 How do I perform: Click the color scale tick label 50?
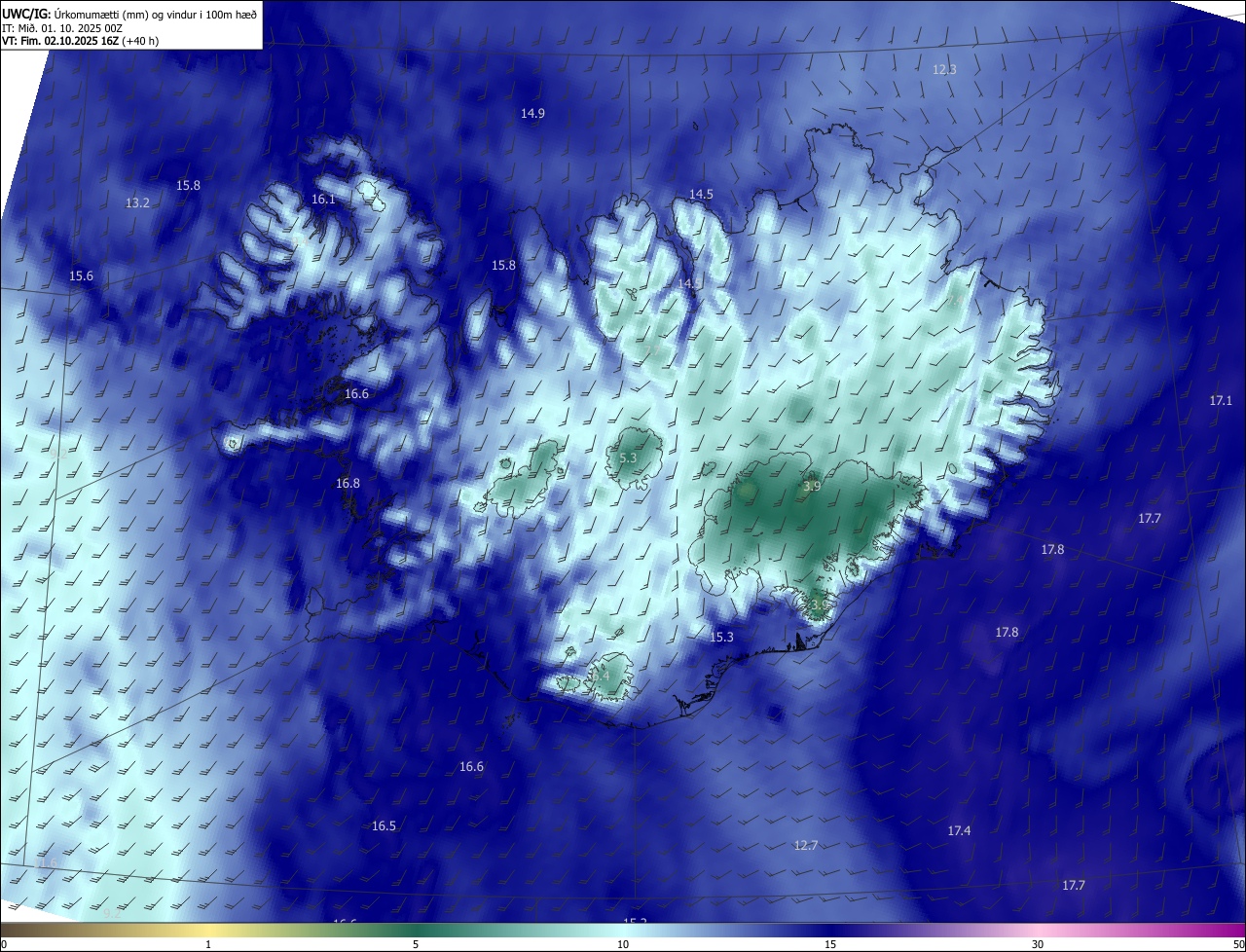pos(1238,944)
